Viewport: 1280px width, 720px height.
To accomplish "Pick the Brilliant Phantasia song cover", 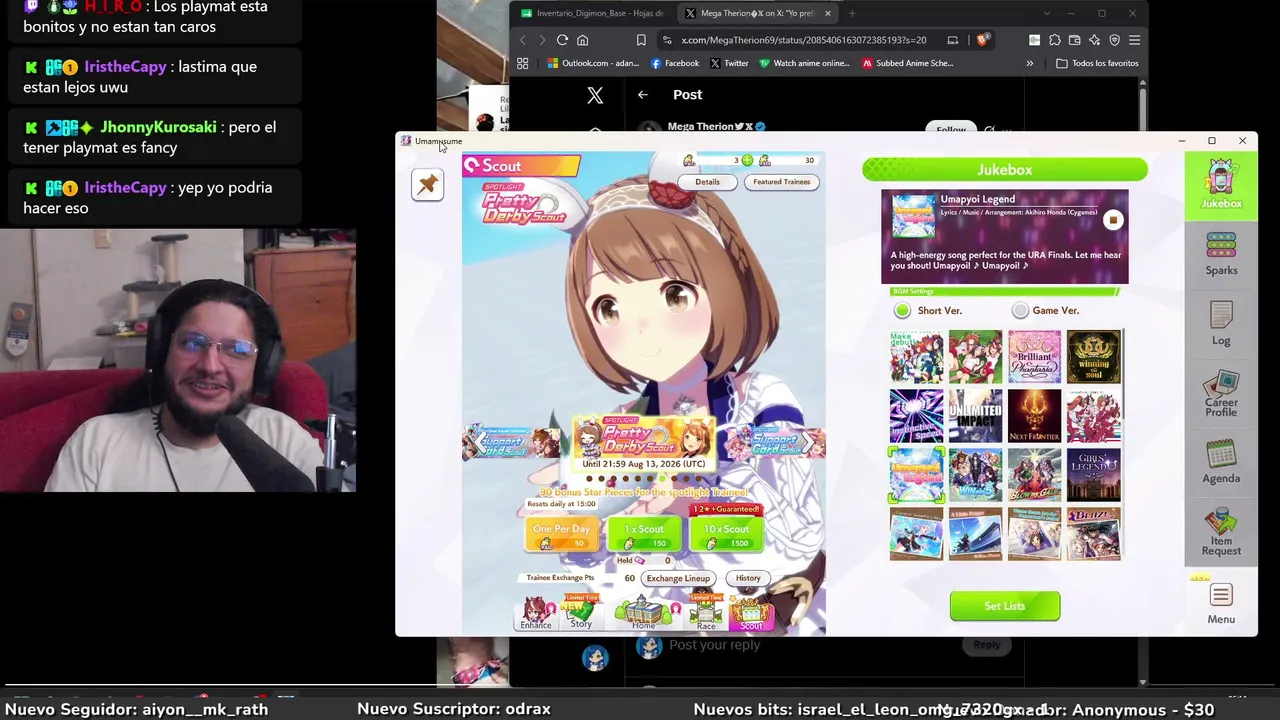I will coord(1034,357).
